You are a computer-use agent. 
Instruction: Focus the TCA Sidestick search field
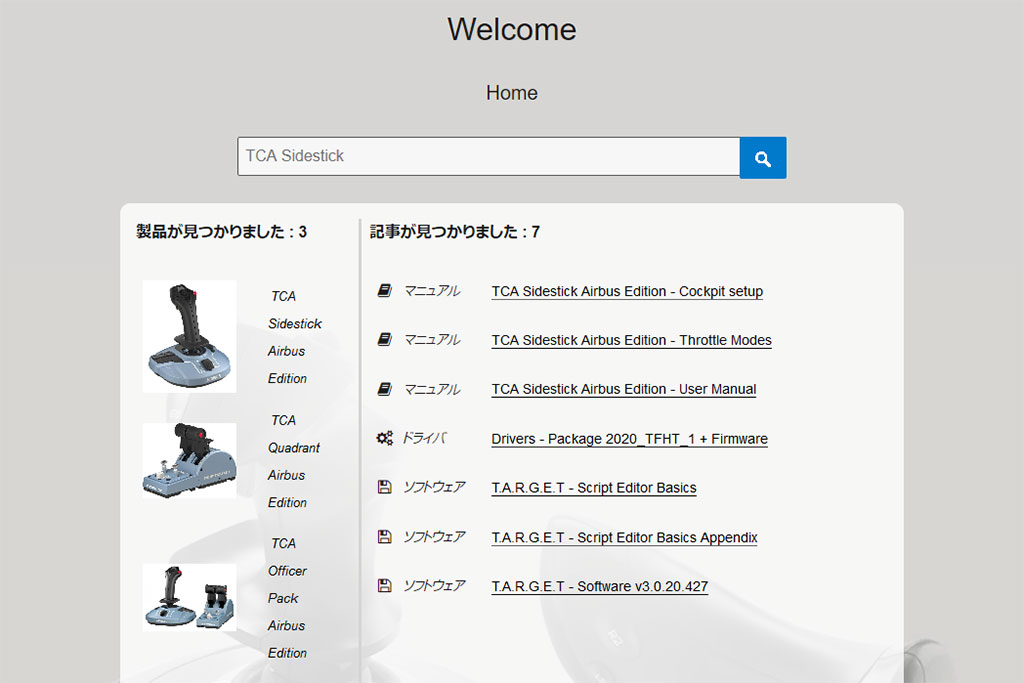488,156
